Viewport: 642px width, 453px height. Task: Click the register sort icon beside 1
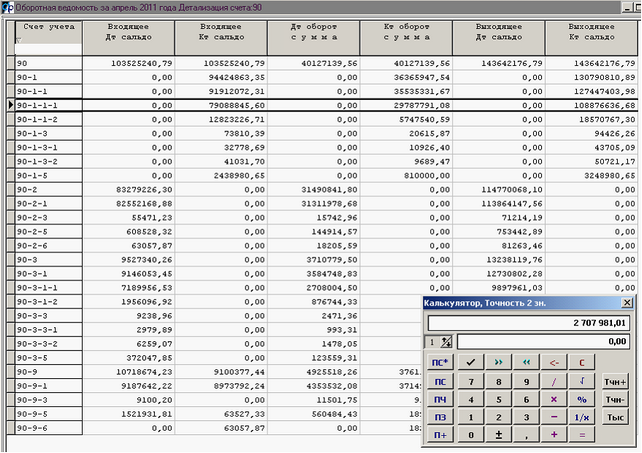tap(446, 342)
